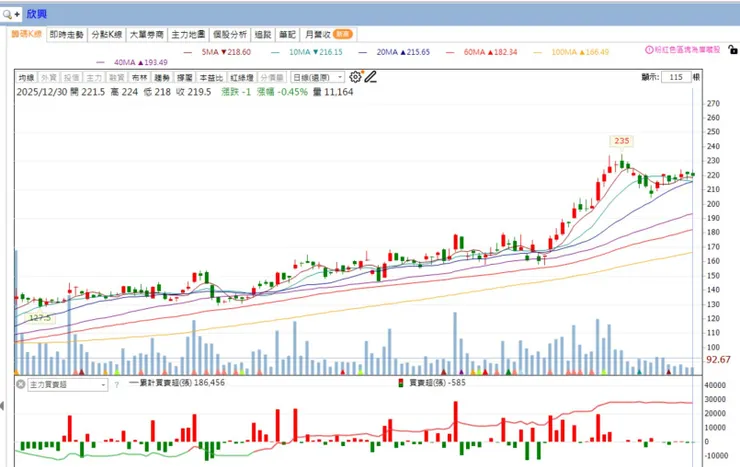Click the 2025/12/30 date text
The height and width of the screenshot is (467, 740).
(x=42, y=92)
